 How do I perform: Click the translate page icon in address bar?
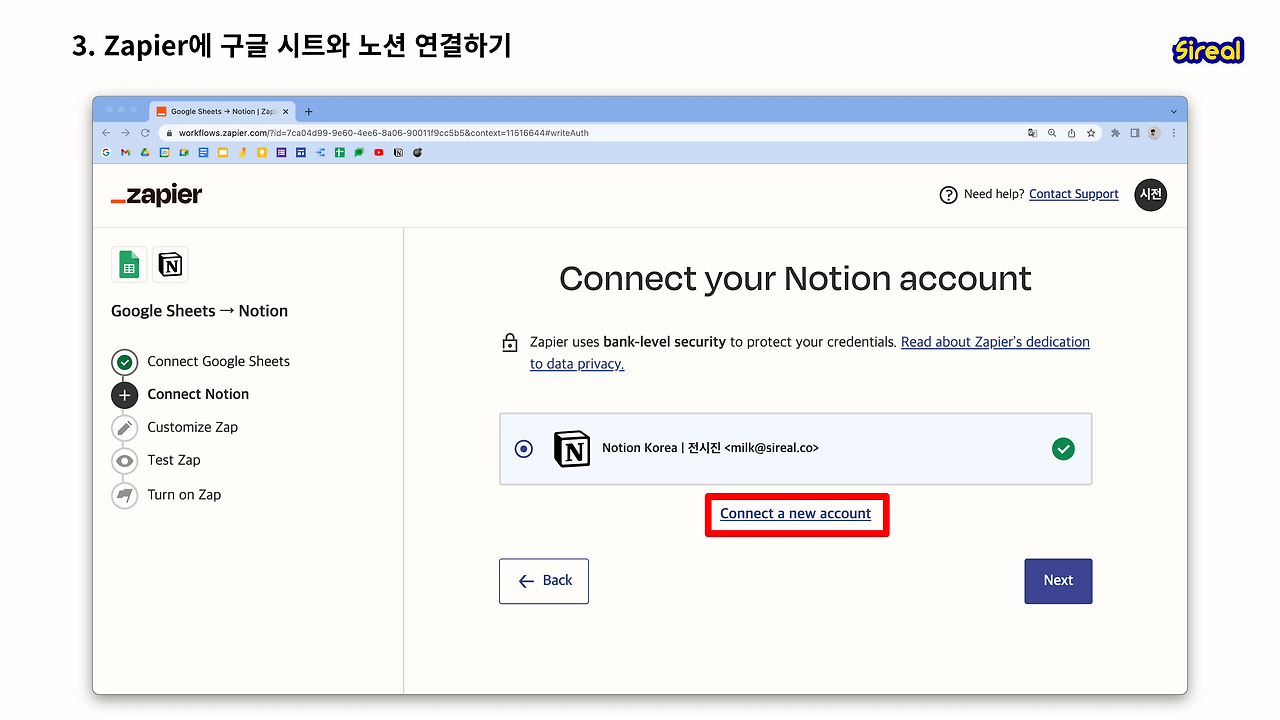point(1032,133)
